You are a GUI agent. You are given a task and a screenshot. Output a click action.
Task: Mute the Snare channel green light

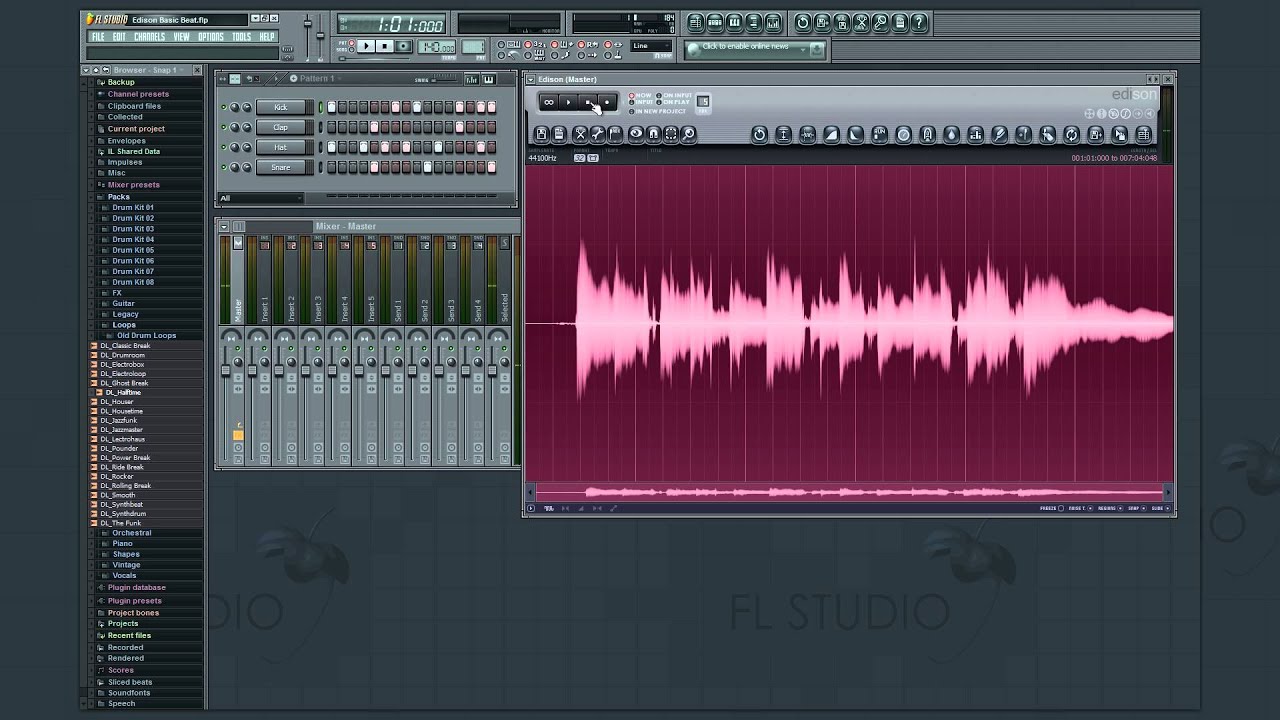(222, 167)
